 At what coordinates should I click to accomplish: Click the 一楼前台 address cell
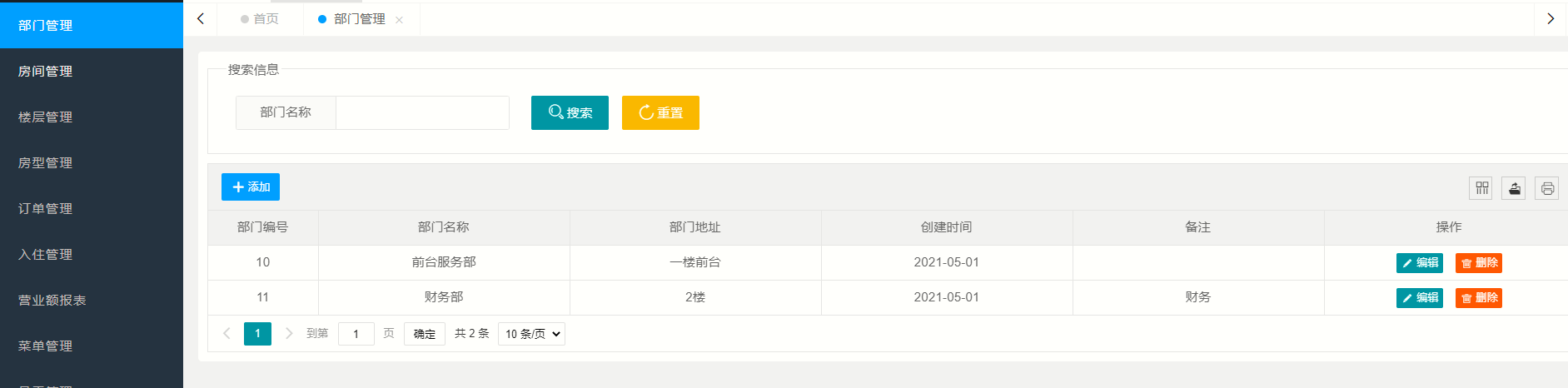695,262
